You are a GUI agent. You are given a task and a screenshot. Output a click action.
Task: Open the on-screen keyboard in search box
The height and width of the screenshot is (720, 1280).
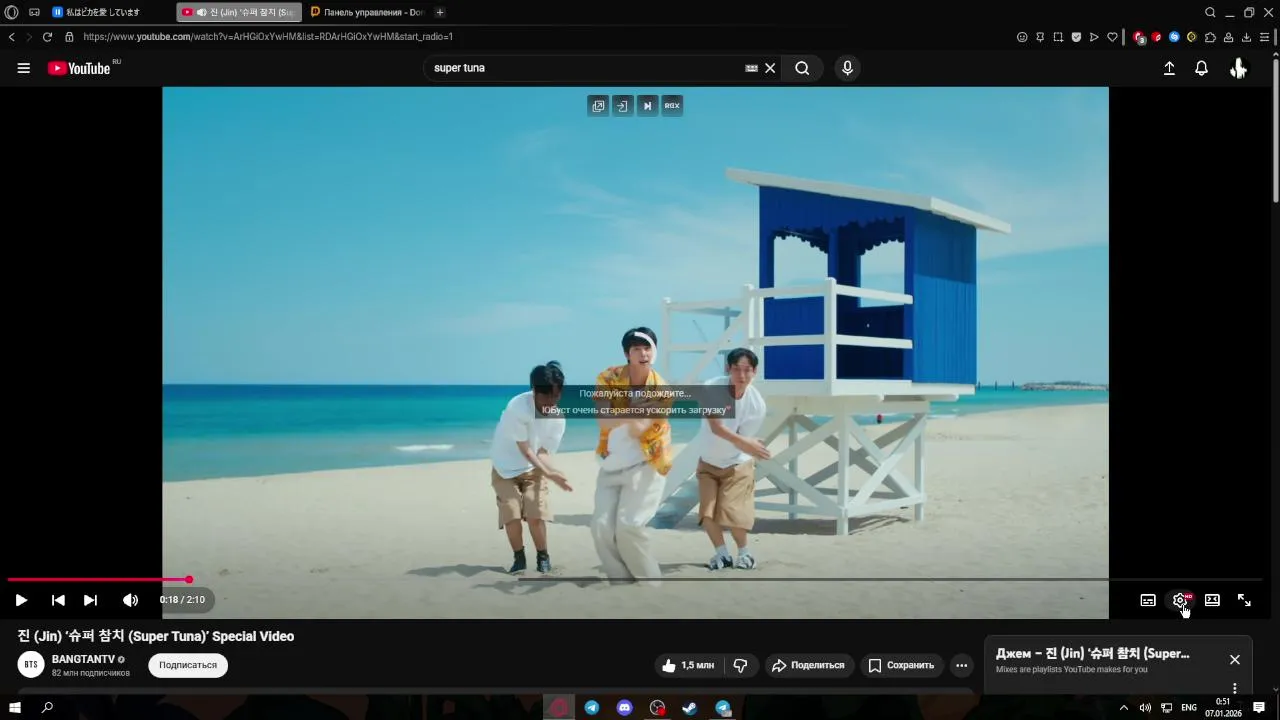[x=751, y=68]
